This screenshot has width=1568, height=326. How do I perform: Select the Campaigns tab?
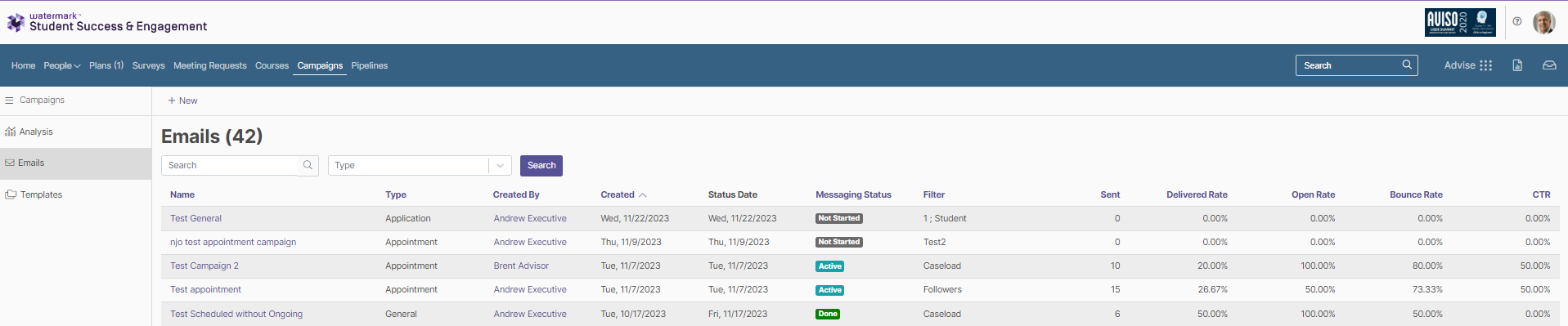click(x=320, y=65)
